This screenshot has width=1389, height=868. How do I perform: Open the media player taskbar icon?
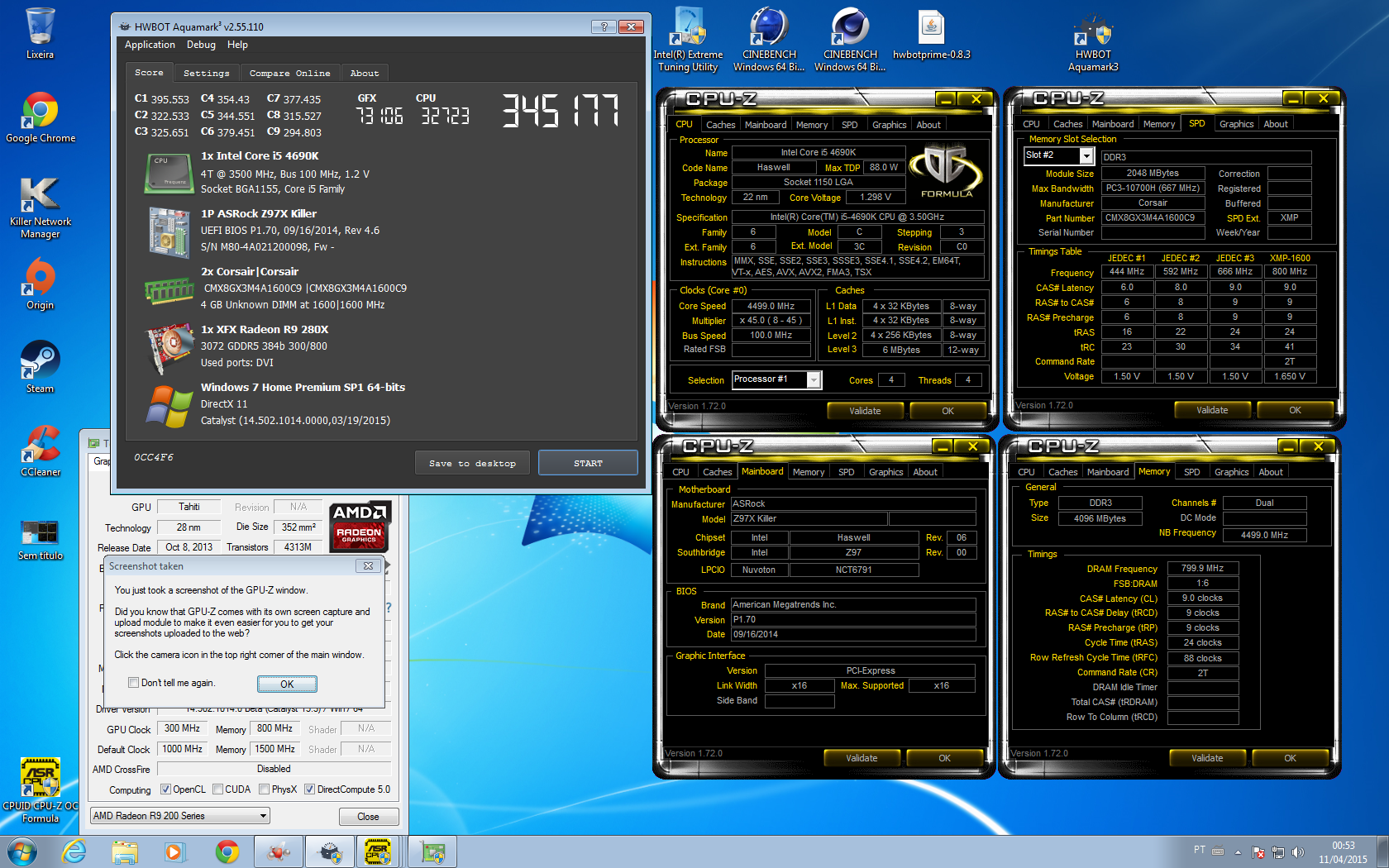pos(174,851)
